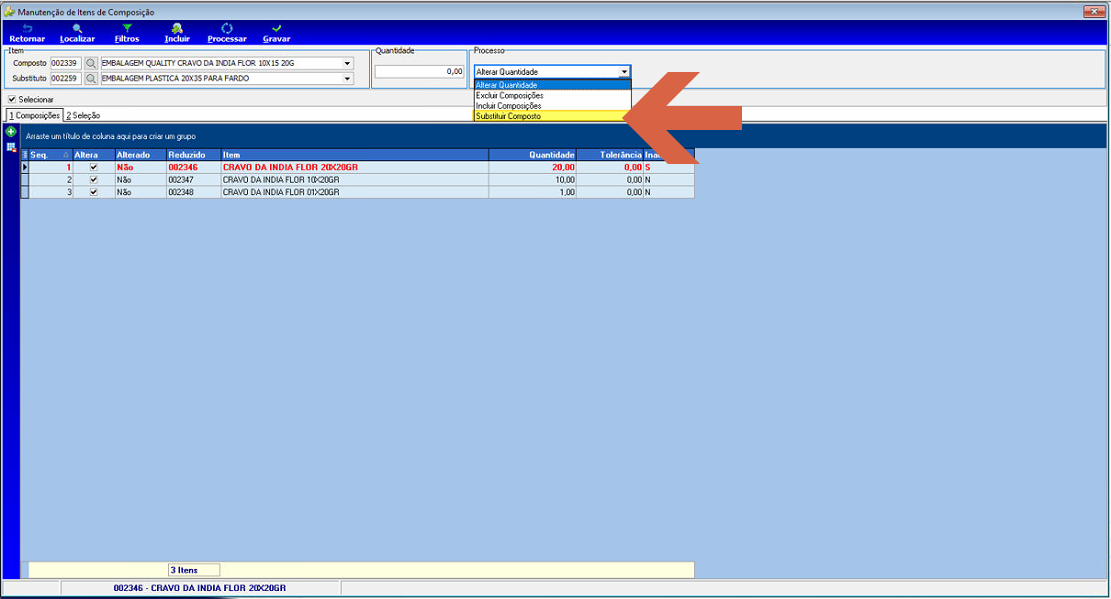Click the 3 Itens footer summary
Viewport: 1111px width, 599px height.
point(193,570)
